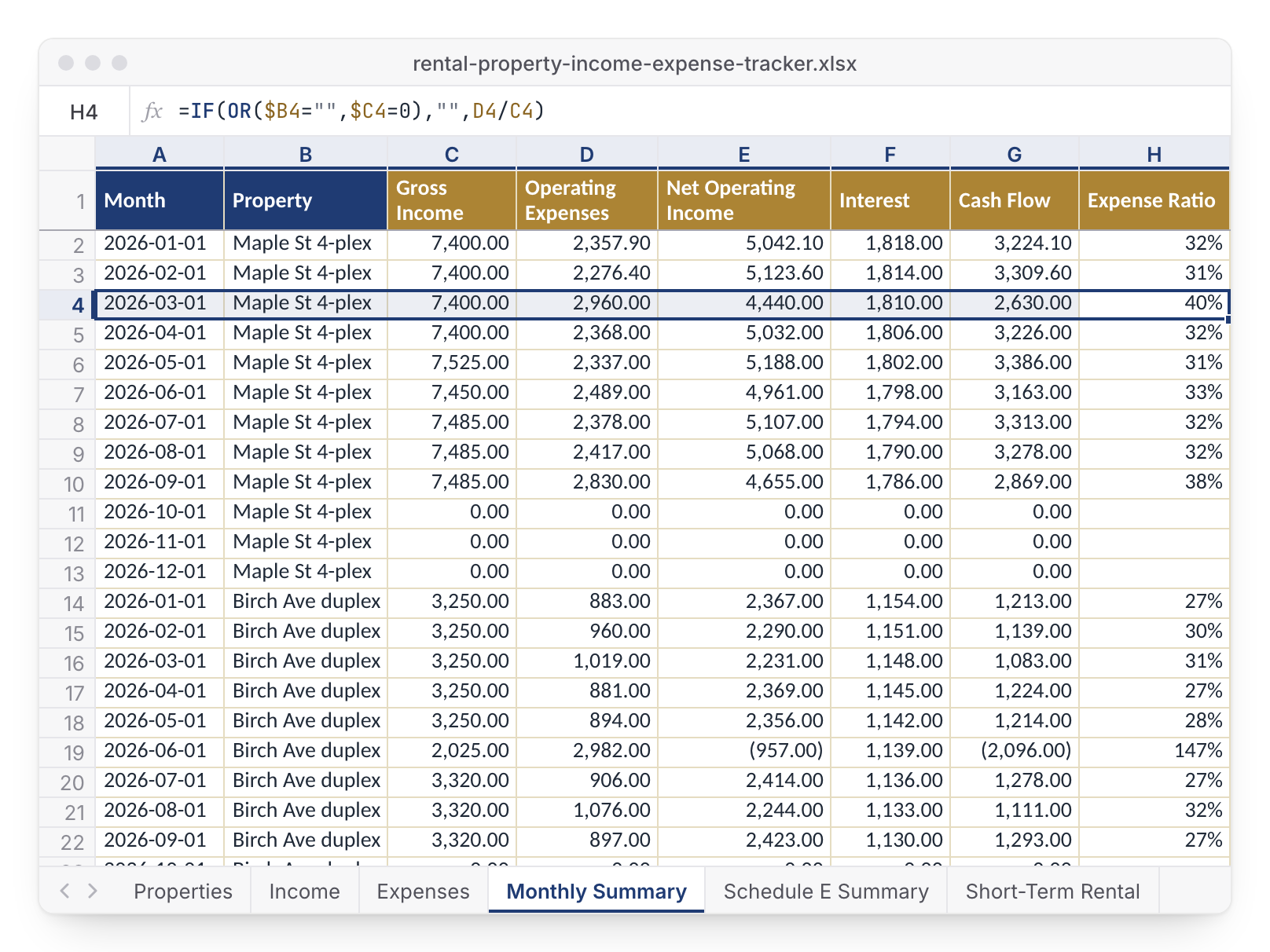Open the Properties sheet tab

pos(183,892)
